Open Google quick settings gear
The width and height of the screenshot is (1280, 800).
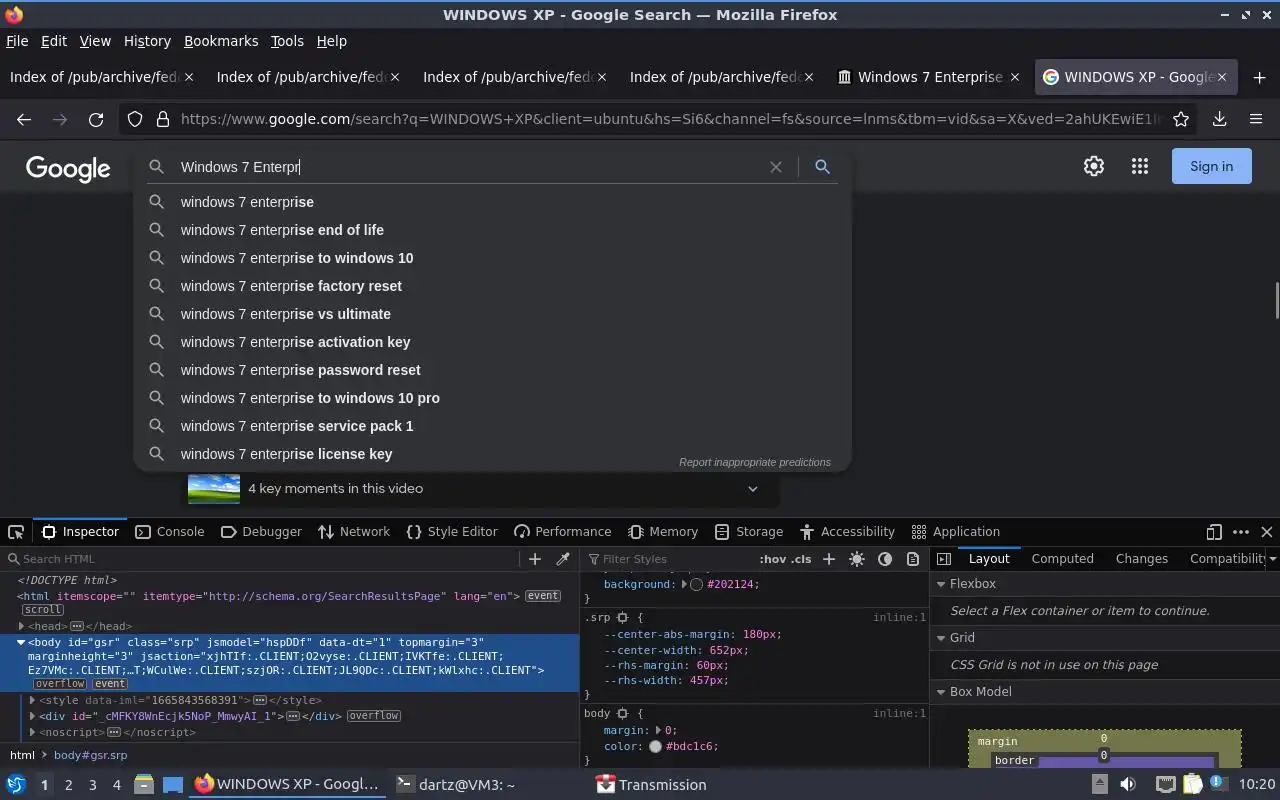[x=1094, y=167]
